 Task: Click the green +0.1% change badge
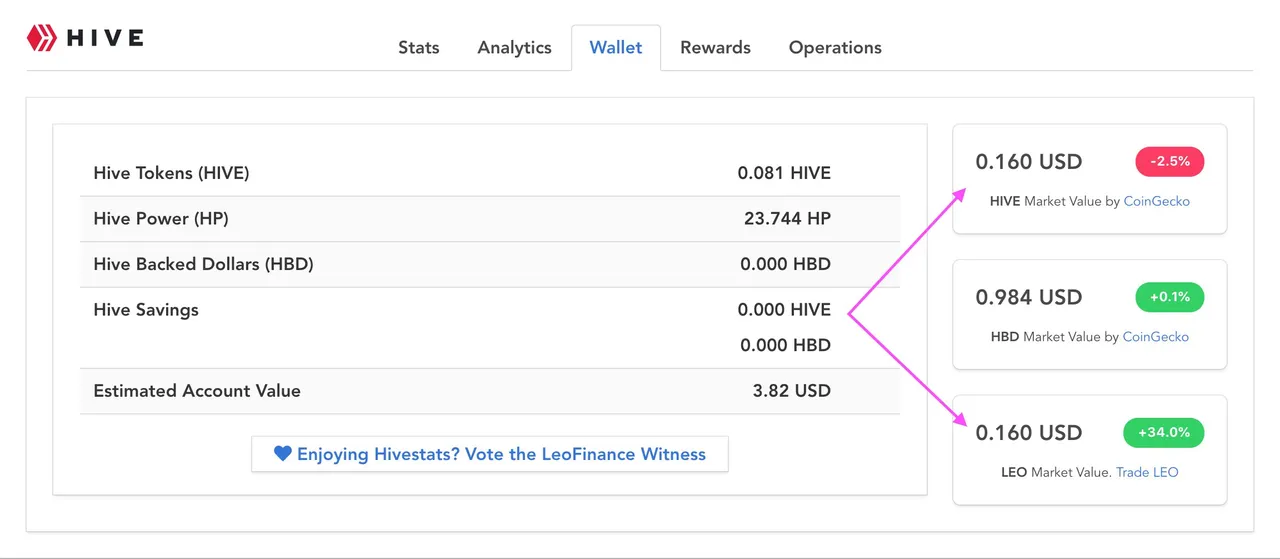click(x=1170, y=297)
